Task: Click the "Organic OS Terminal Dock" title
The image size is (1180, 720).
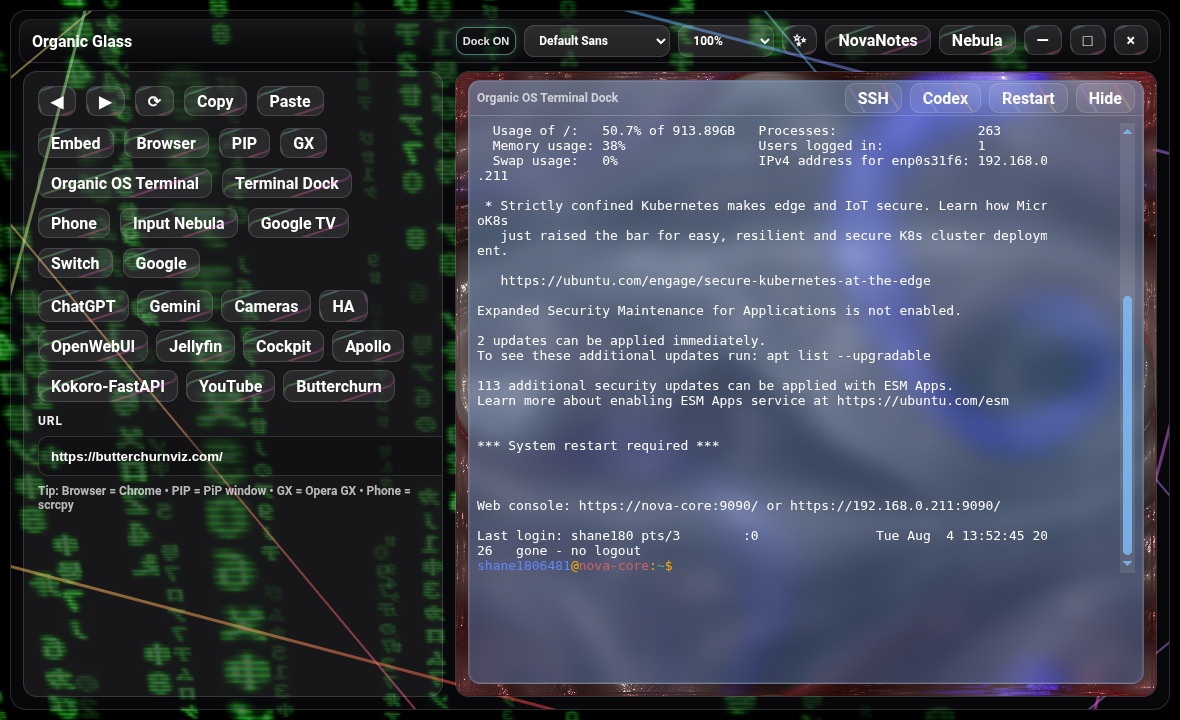Action: click(547, 98)
